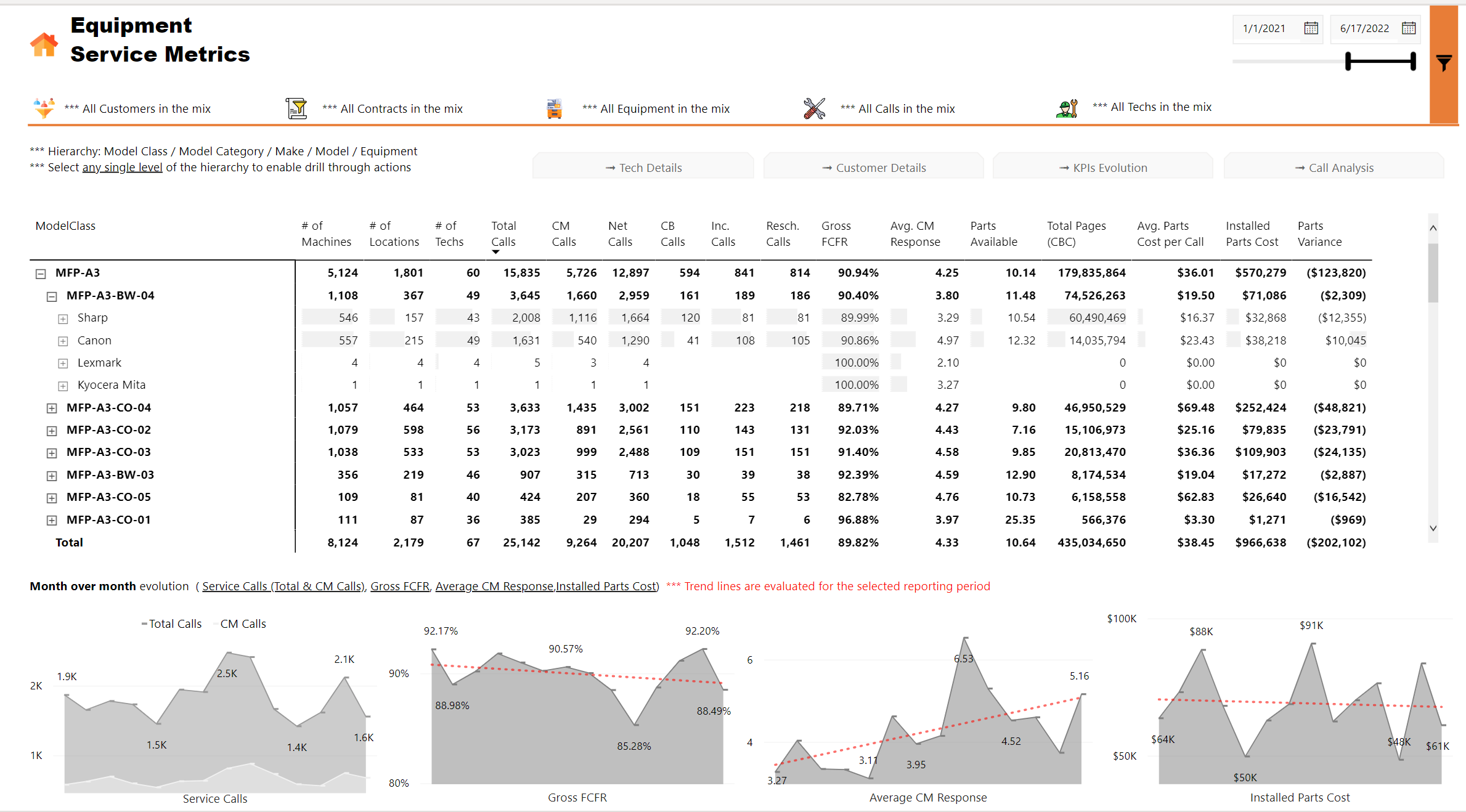The image size is (1466, 812).
Task: Open Customer Details drill-through
Action: click(873, 167)
